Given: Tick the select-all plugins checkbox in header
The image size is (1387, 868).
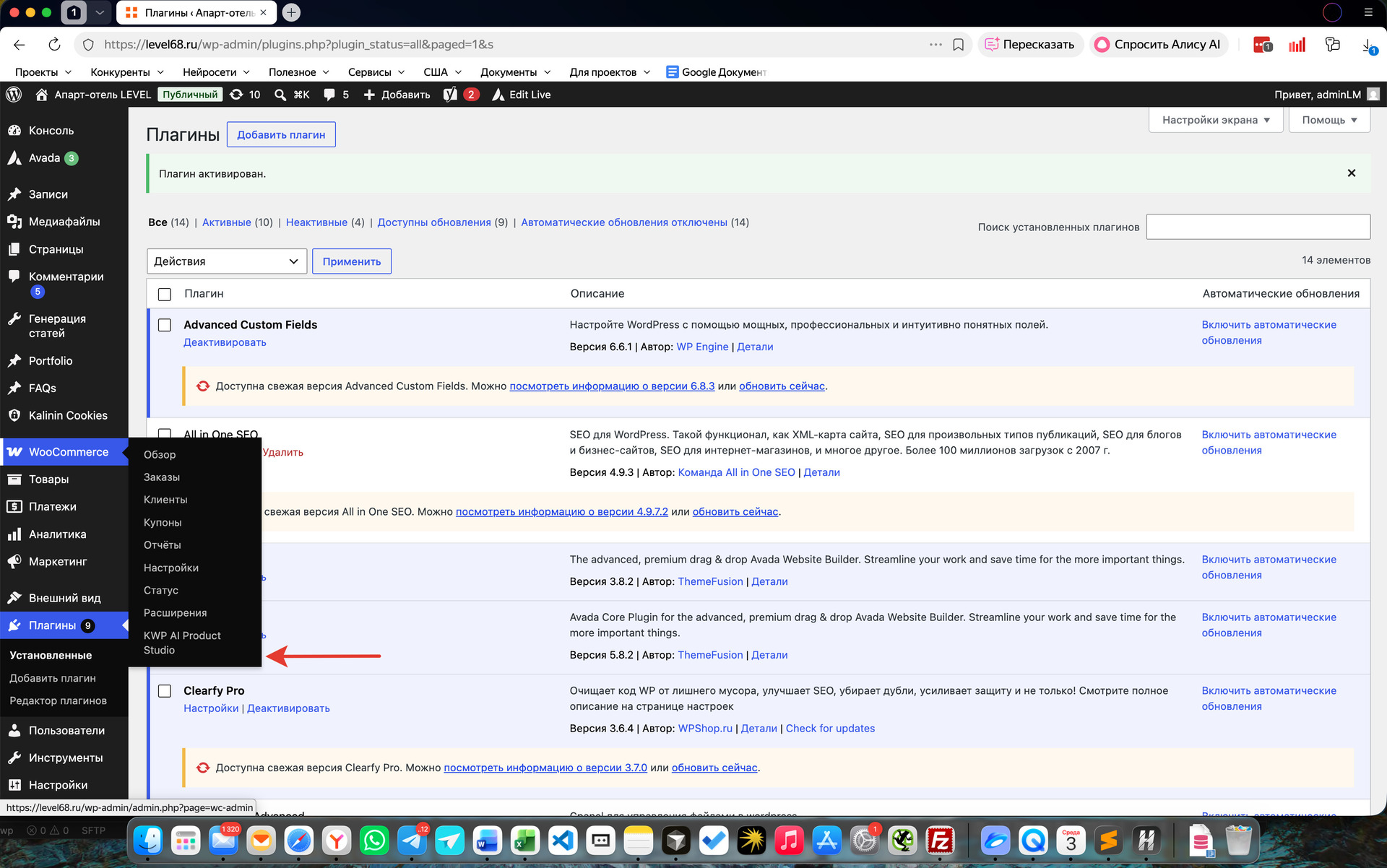Looking at the screenshot, I should tap(165, 295).
